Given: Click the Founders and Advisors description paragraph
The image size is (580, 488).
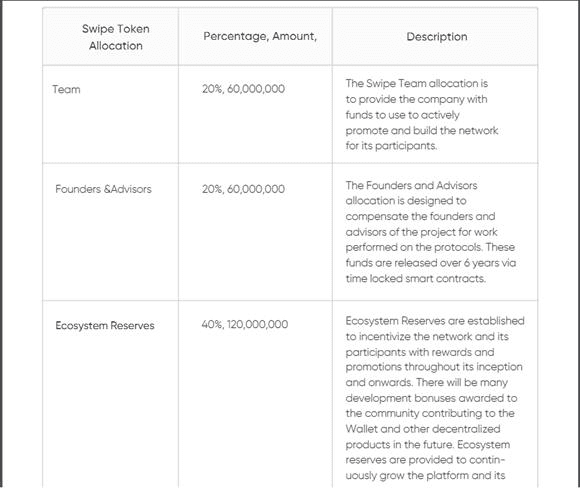Looking at the screenshot, I should tap(431, 232).
